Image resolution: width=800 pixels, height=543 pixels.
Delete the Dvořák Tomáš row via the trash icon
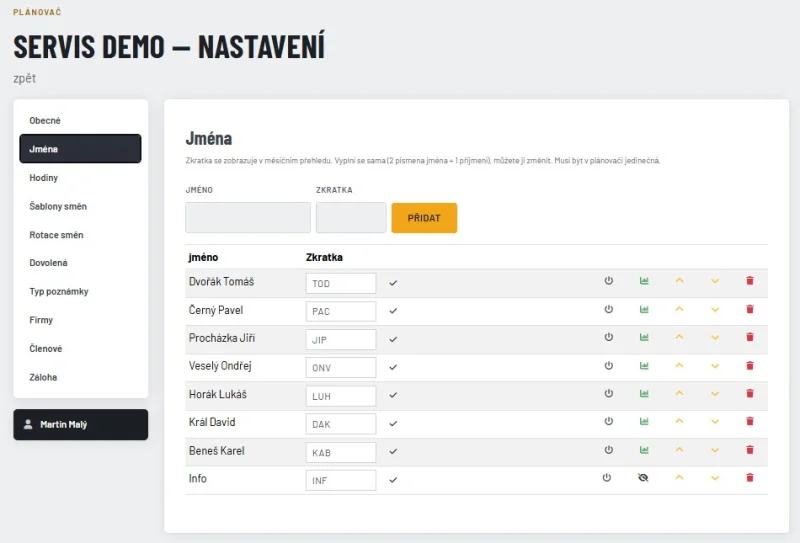coord(749,281)
